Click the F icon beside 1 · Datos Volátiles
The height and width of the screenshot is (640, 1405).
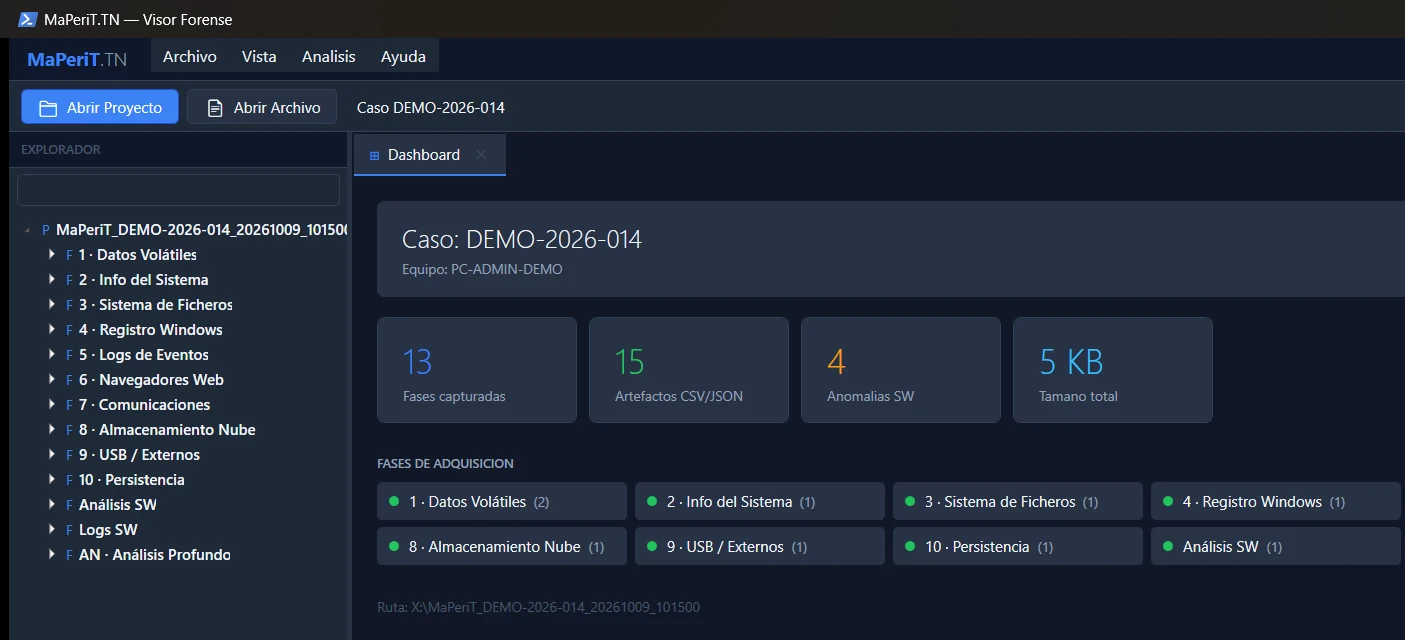point(69,255)
